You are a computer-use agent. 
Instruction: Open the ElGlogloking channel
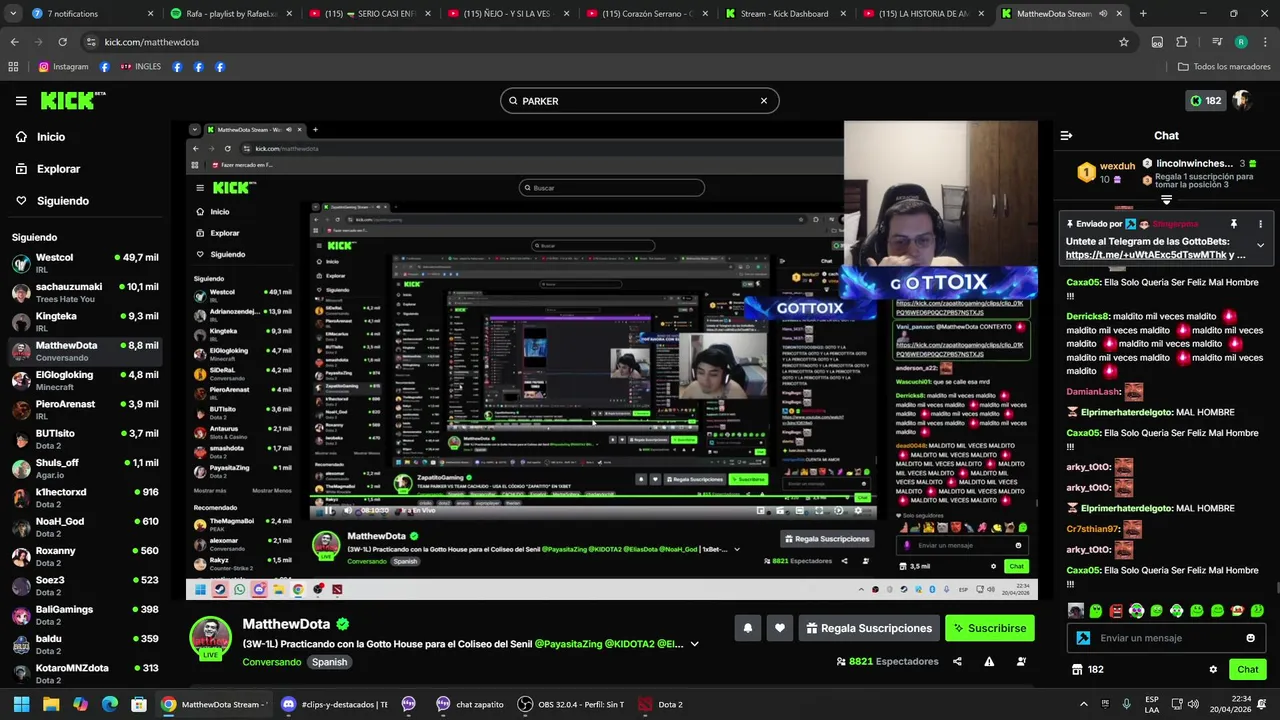point(85,380)
